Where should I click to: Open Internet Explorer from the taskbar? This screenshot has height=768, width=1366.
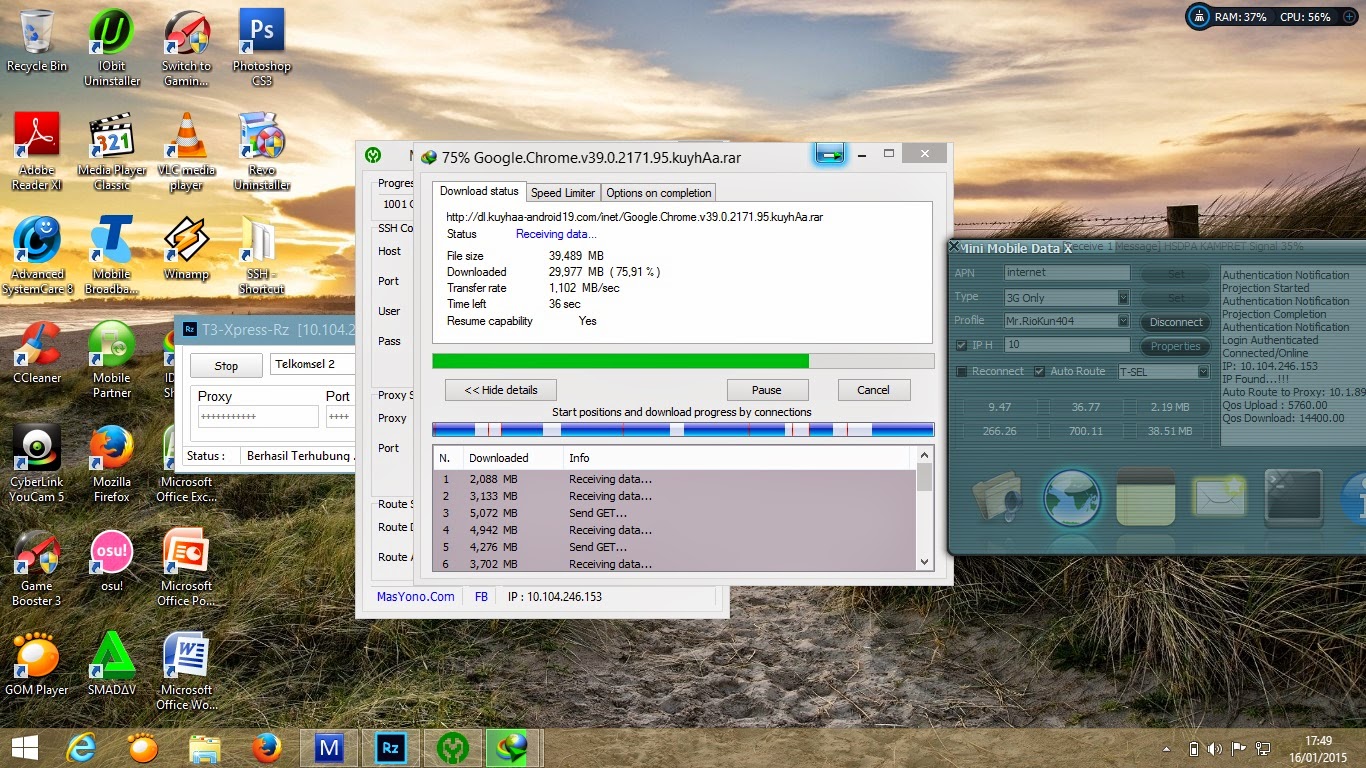coord(81,748)
